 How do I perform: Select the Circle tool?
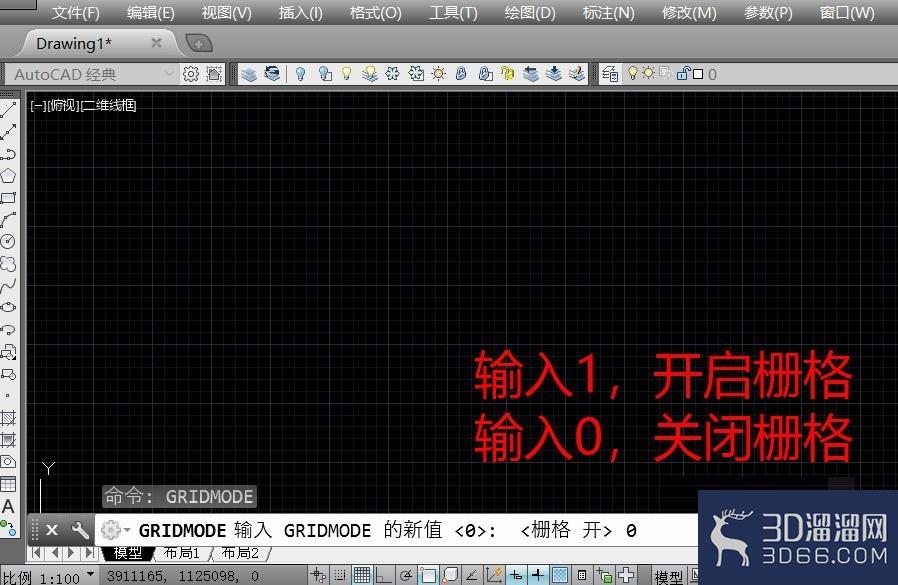[x=8, y=242]
